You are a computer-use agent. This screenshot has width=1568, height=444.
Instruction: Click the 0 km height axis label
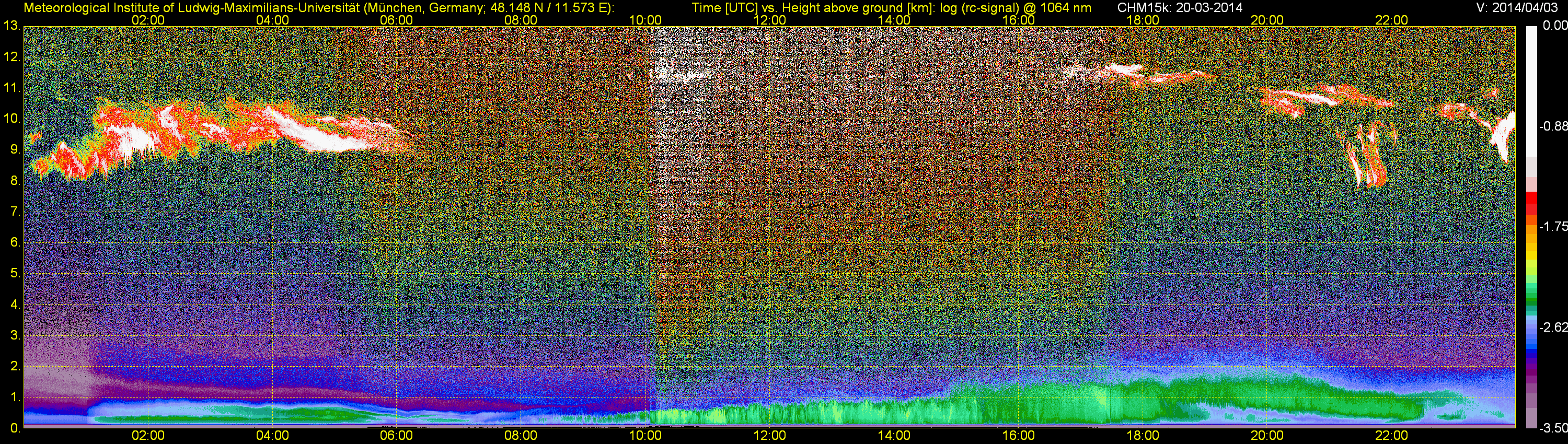coord(15,428)
